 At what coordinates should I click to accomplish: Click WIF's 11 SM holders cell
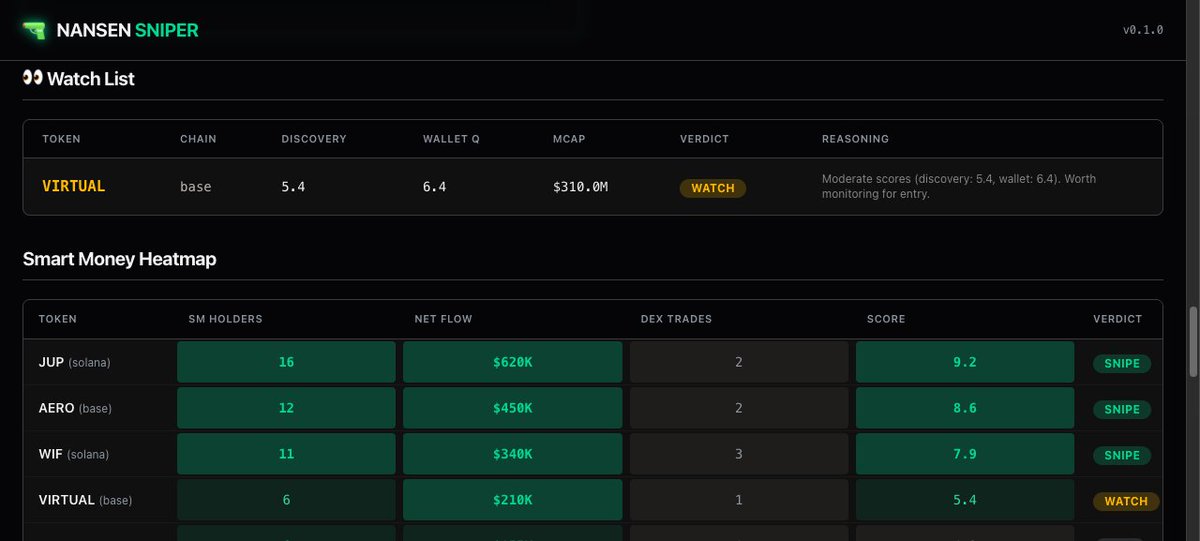pyautogui.click(x=286, y=454)
